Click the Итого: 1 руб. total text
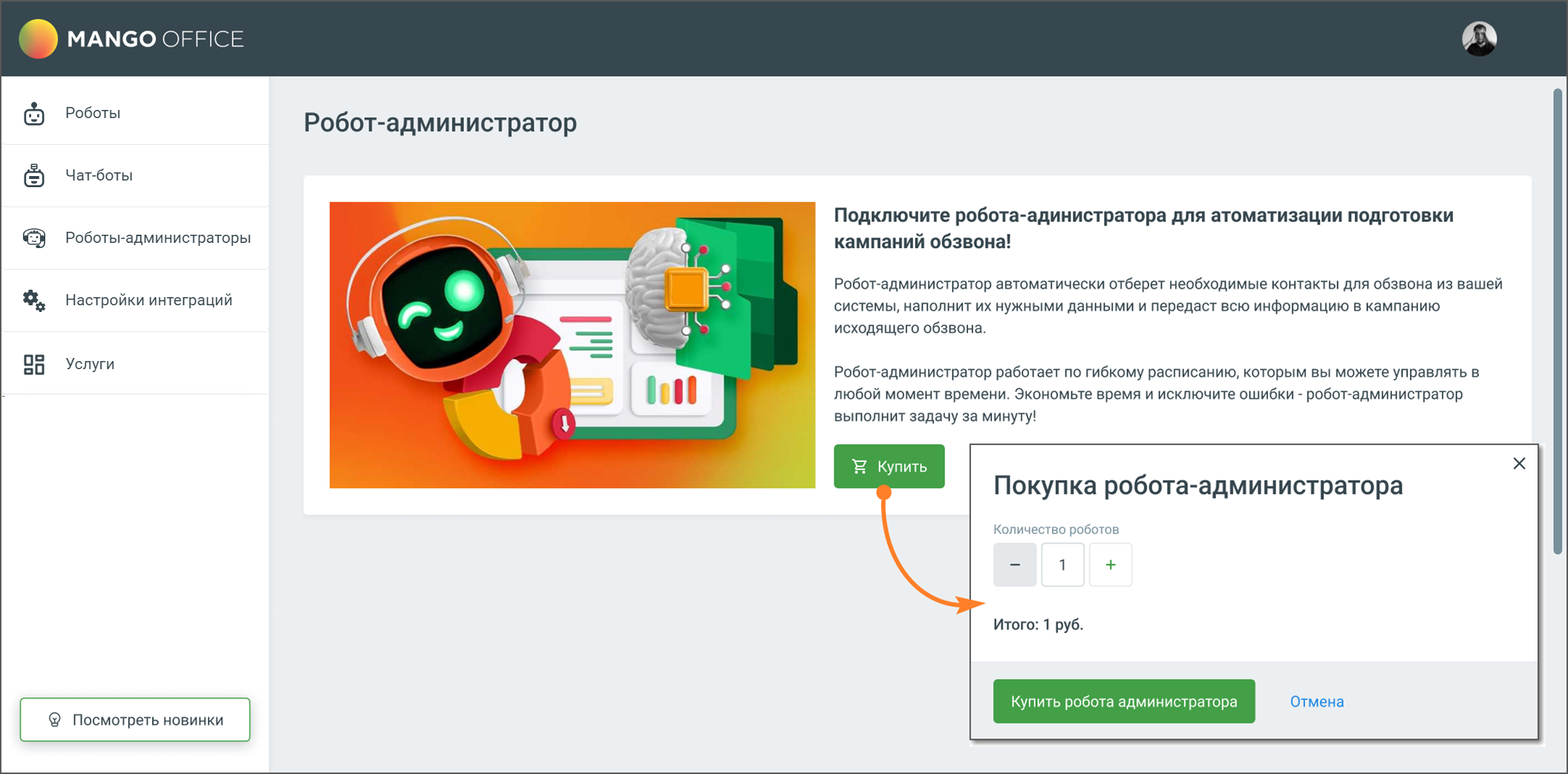 (x=1038, y=625)
